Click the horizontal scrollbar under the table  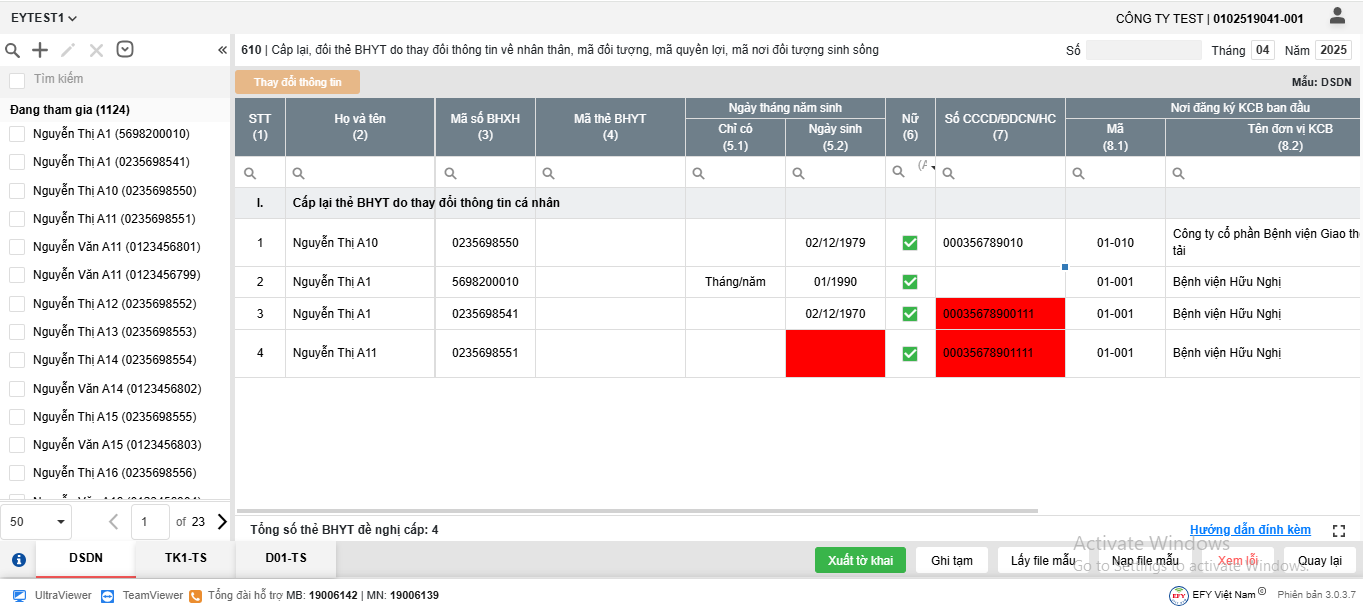(640, 511)
